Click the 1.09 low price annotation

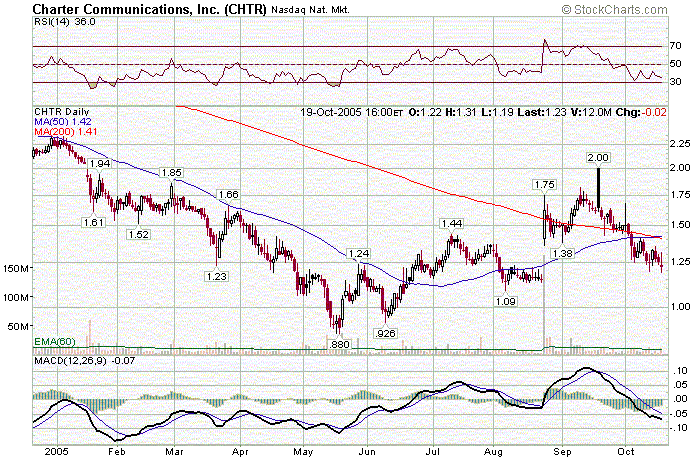tap(506, 302)
